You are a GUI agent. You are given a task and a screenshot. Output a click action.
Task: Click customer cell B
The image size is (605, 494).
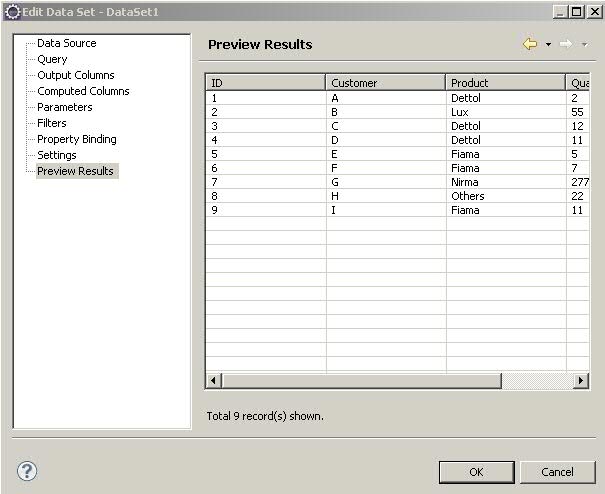(385, 112)
